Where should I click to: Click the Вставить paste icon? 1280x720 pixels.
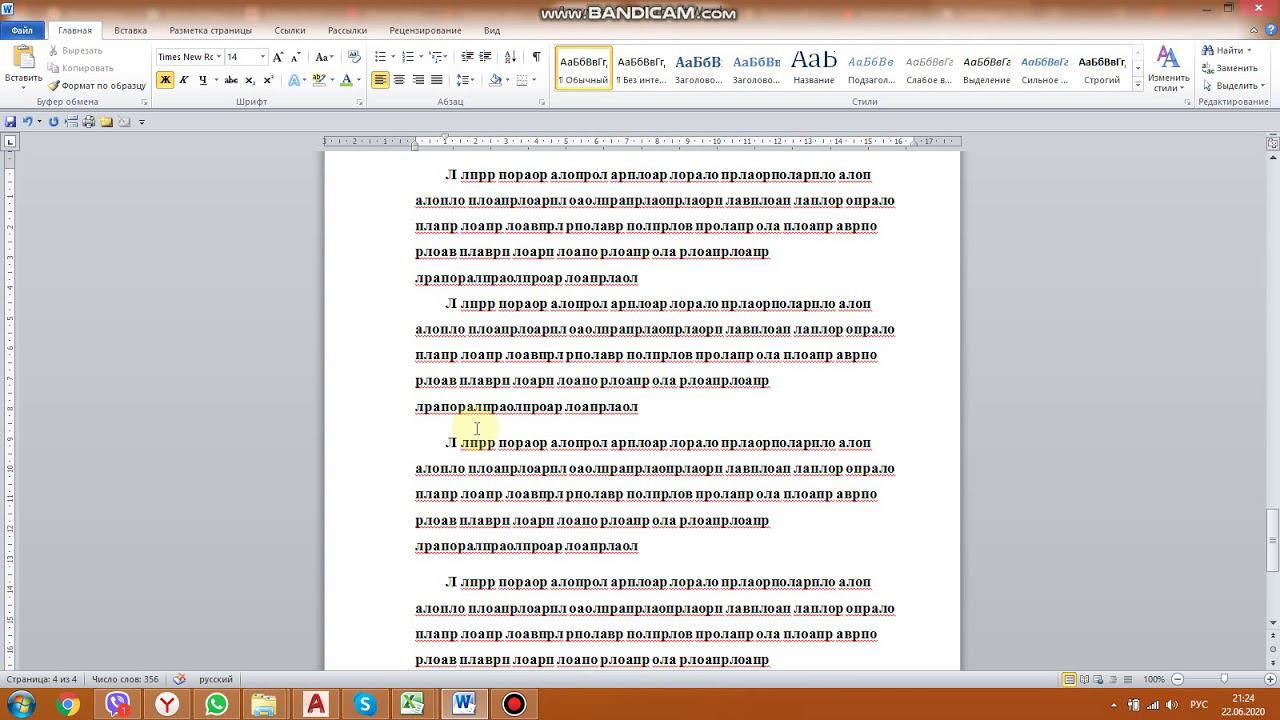click(23, 57)
